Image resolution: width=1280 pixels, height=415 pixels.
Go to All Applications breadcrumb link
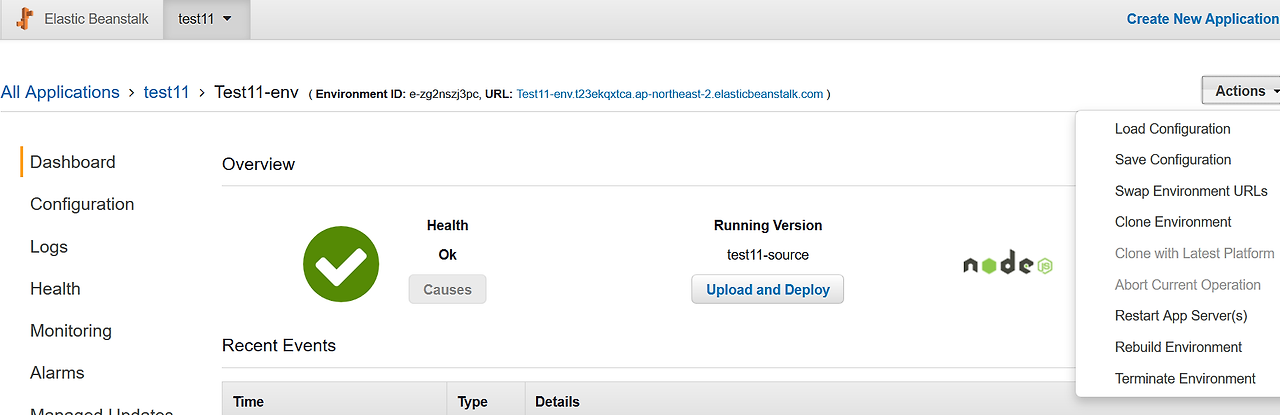coord(60,92)
